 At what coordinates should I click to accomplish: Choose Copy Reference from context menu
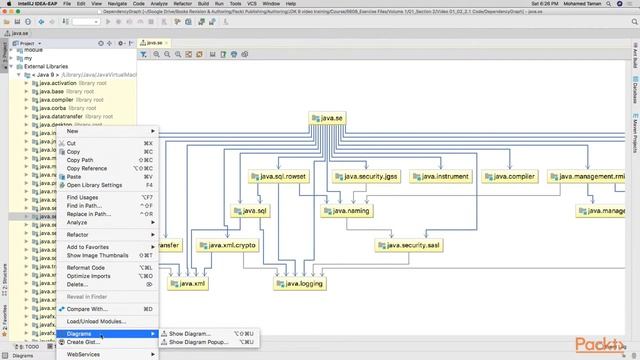(x=107, y=169)
